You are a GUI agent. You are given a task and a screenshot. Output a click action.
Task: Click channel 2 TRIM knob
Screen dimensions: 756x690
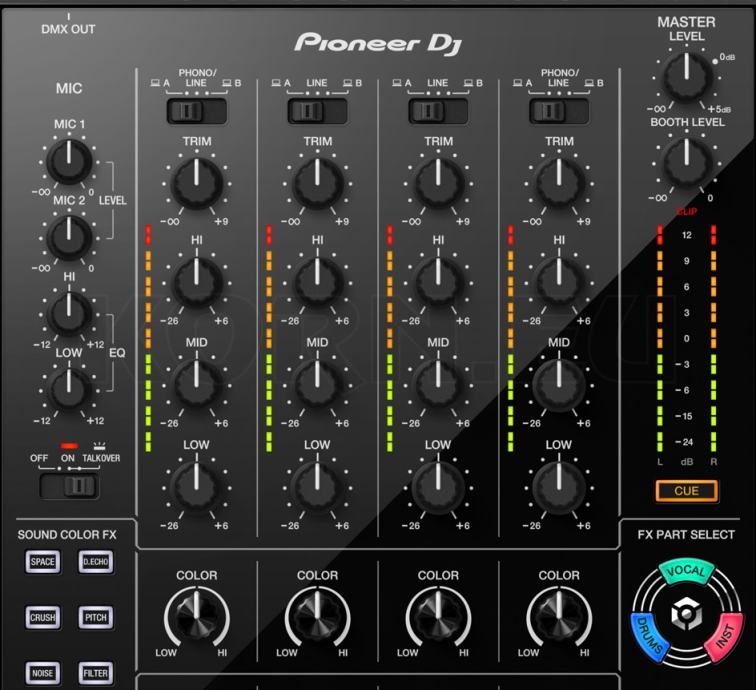coord(317,183)
